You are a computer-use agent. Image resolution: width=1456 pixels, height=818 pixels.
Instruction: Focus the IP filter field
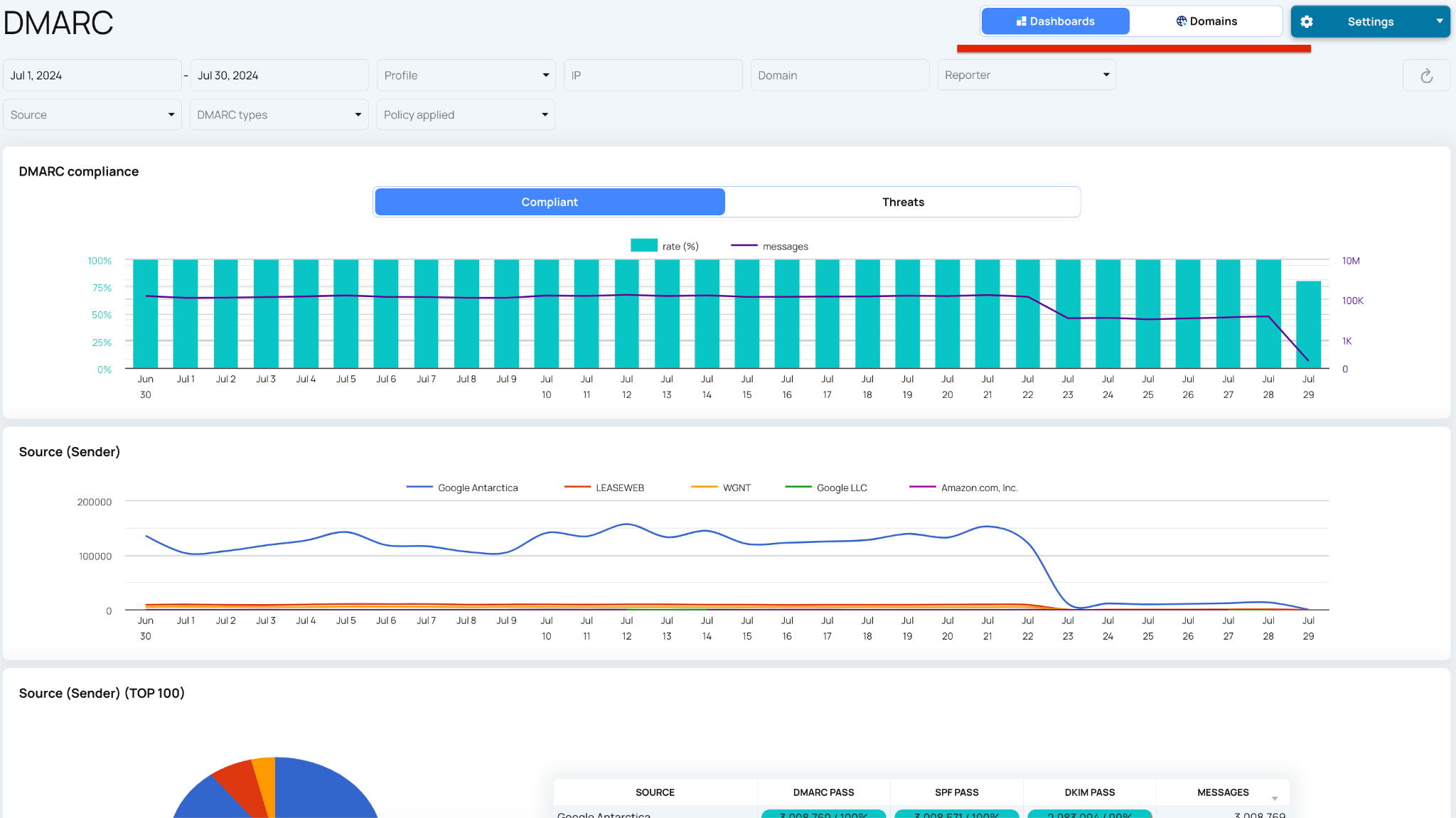pyautogui.click(x=653, y=75)
